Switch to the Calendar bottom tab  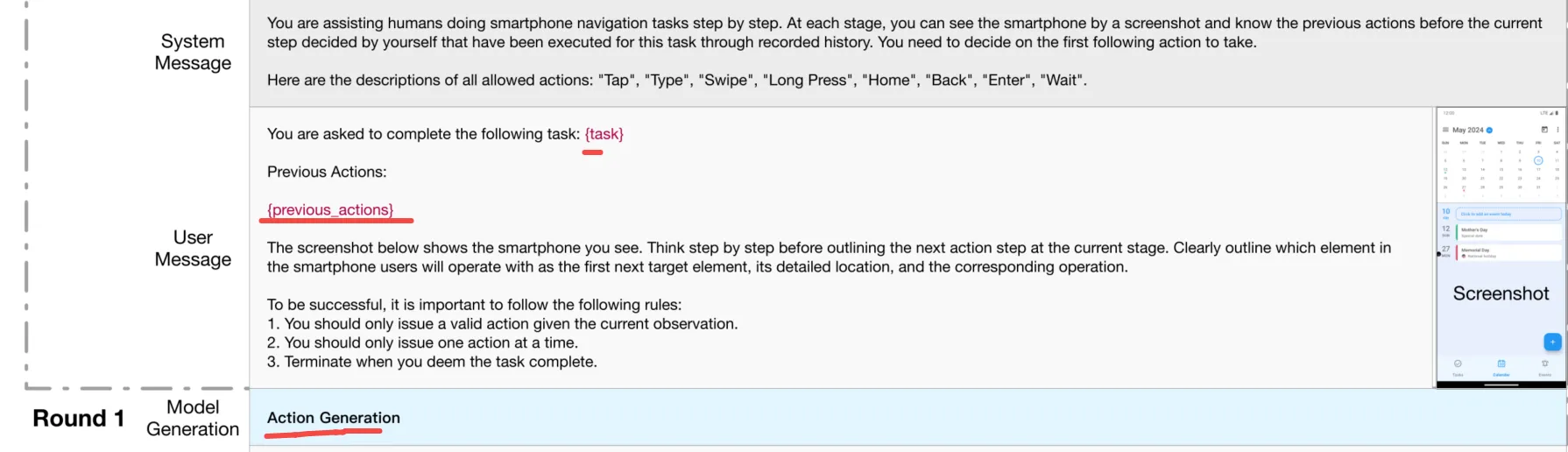(x=1501, y=366)
